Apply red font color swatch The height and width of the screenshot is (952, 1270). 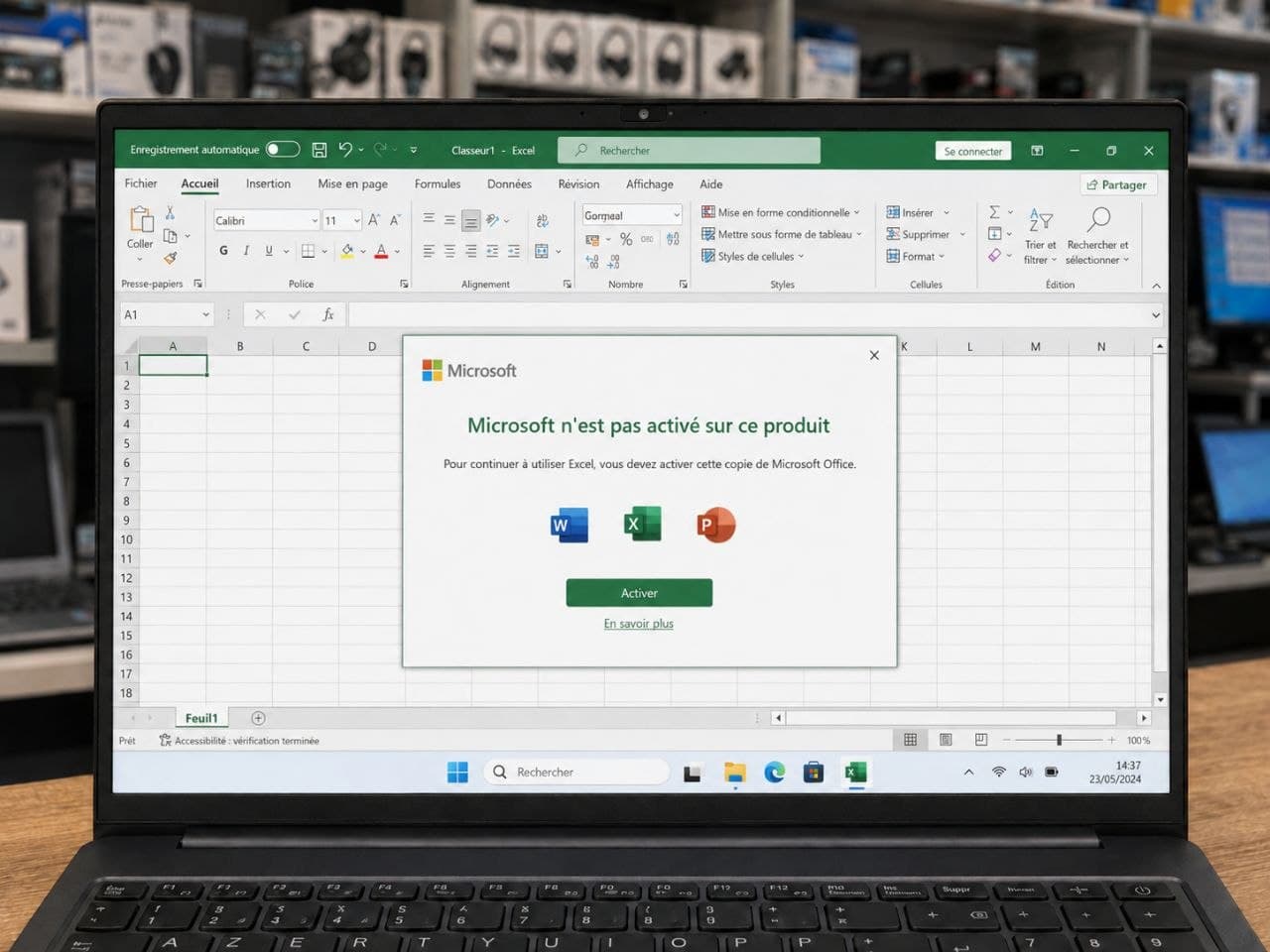point(381,251)
